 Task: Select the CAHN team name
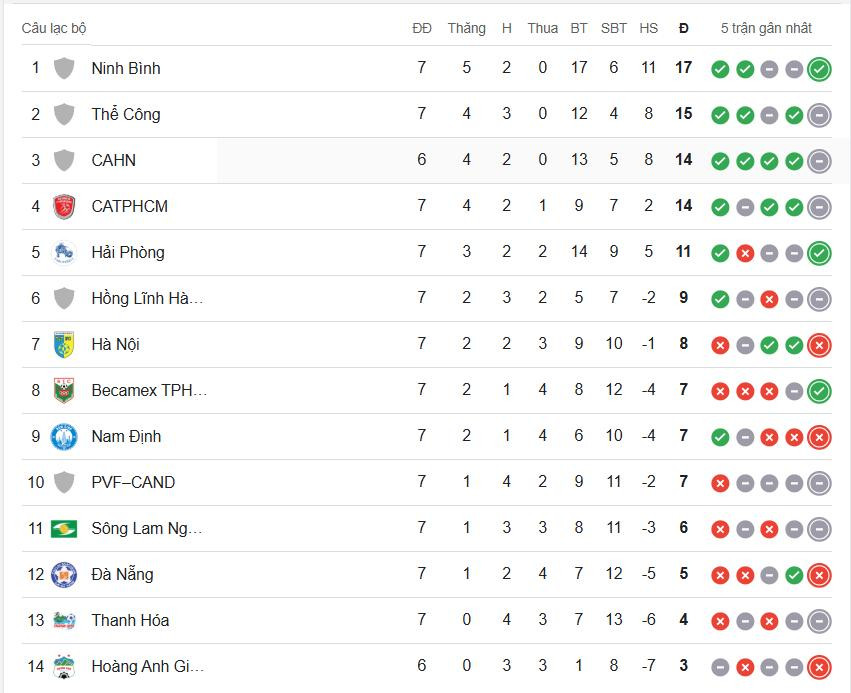coord(113,160)
